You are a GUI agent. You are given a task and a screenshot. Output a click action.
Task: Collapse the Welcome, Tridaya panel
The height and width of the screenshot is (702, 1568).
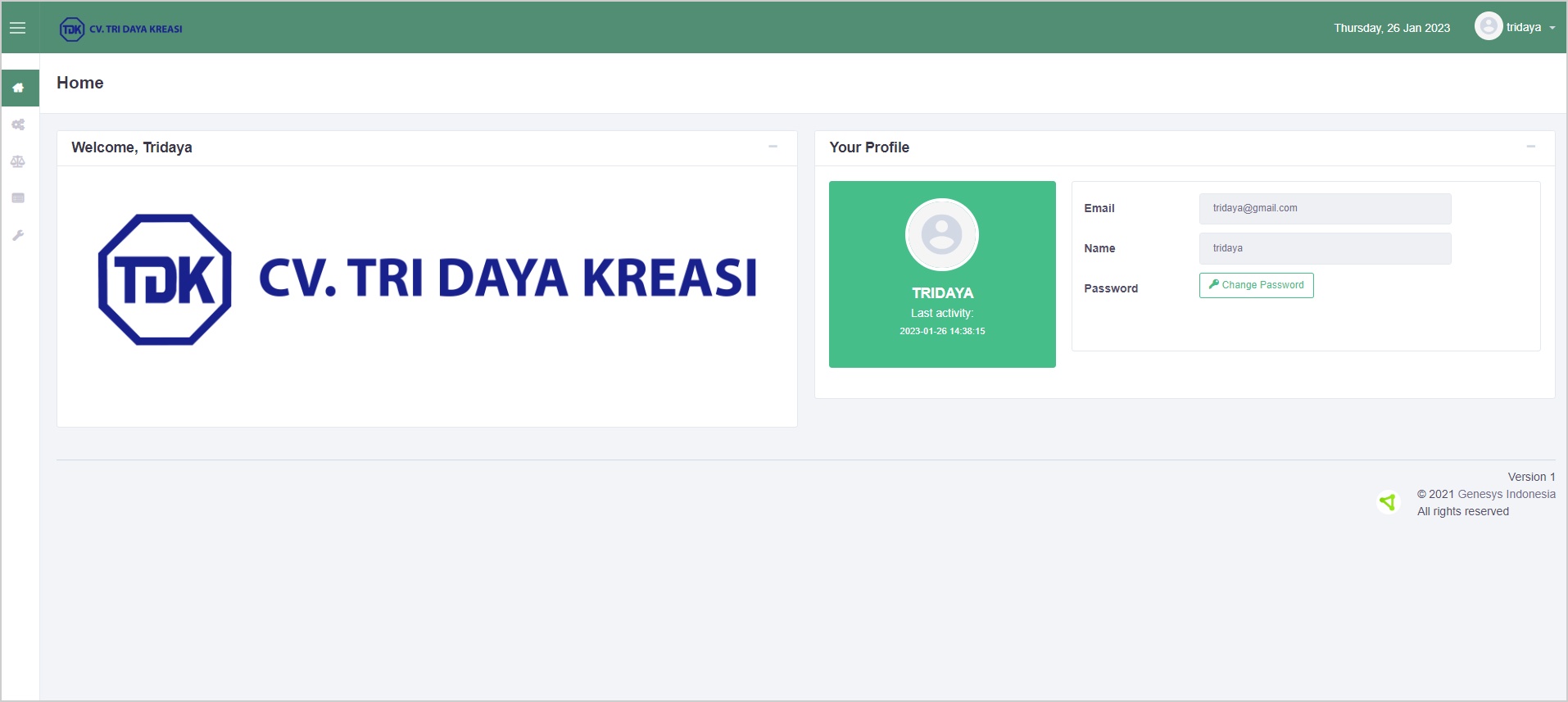coord(773,147)
